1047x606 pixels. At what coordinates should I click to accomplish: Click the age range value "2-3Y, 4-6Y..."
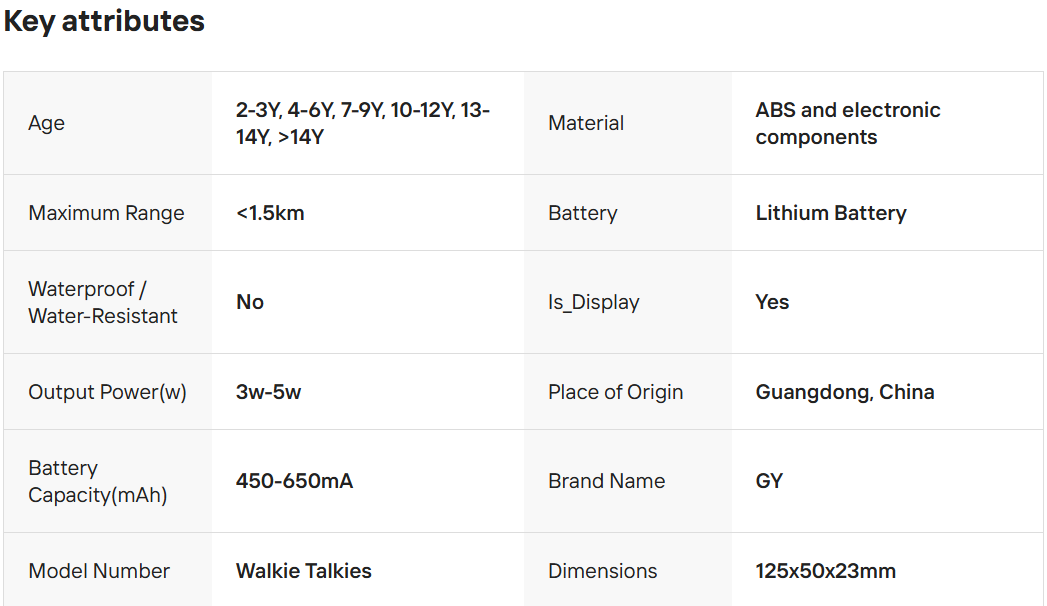click(362, 123)
